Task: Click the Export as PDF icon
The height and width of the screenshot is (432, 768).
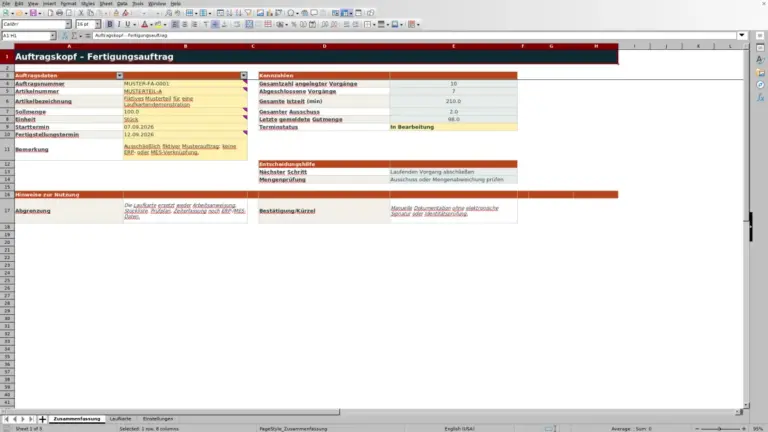Action: pyautogui.click(x=50, y=13)
